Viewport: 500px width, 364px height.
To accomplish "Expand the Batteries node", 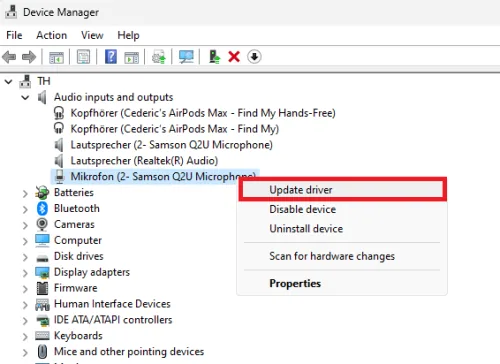I will (25, 193).
